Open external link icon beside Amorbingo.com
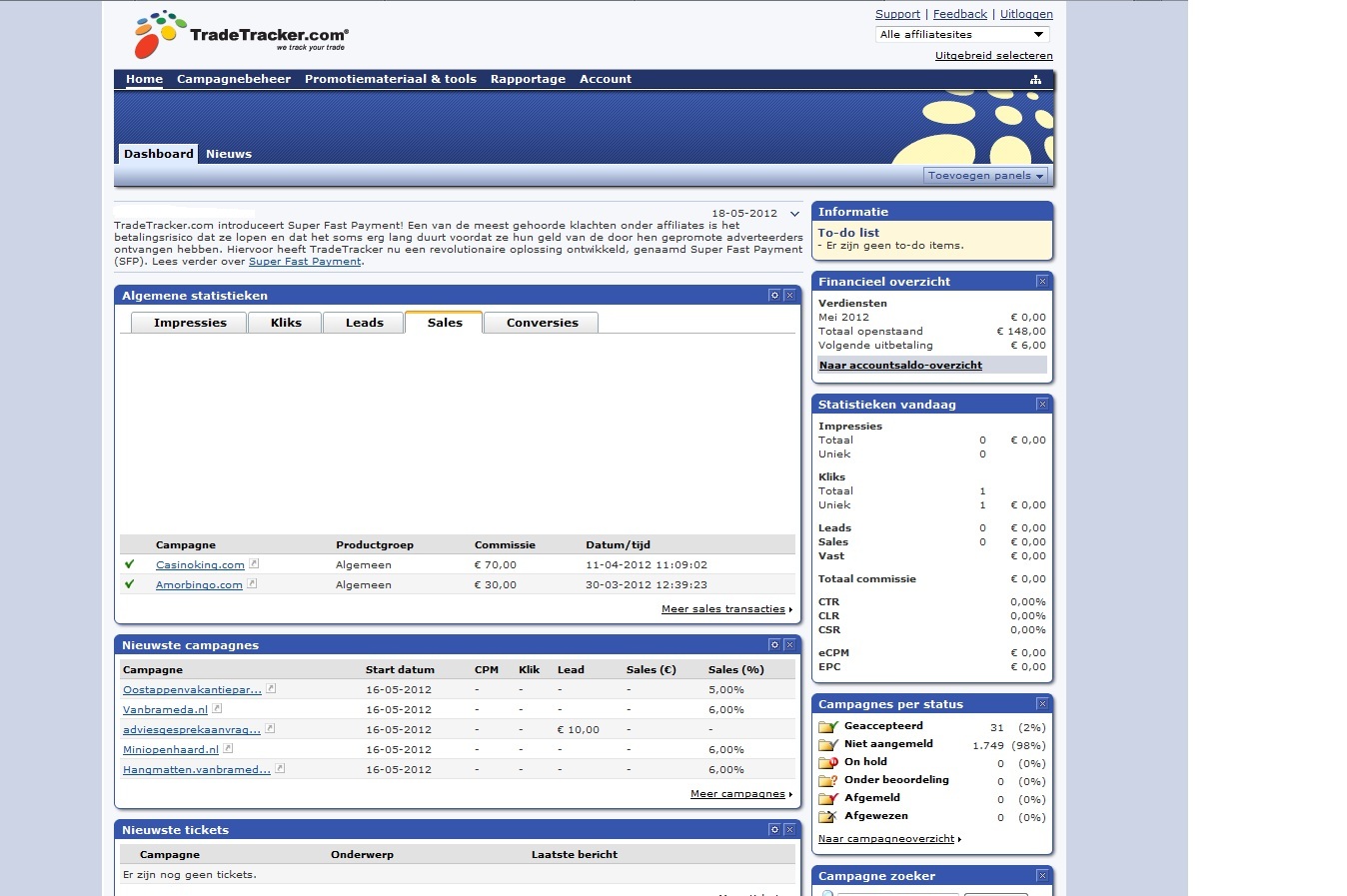The image size is (1347, 896). (x=252, y=584)
